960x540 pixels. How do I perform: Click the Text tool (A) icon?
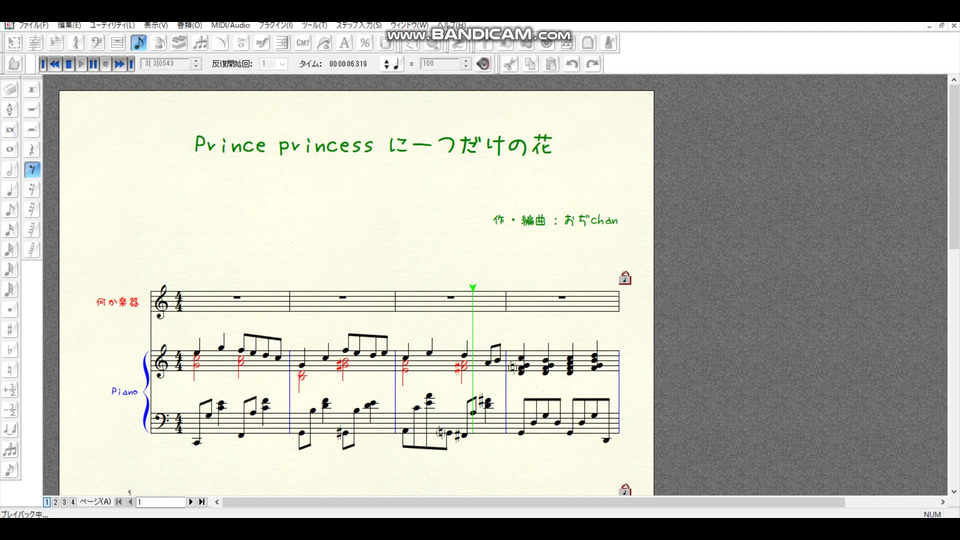[345, 42]
